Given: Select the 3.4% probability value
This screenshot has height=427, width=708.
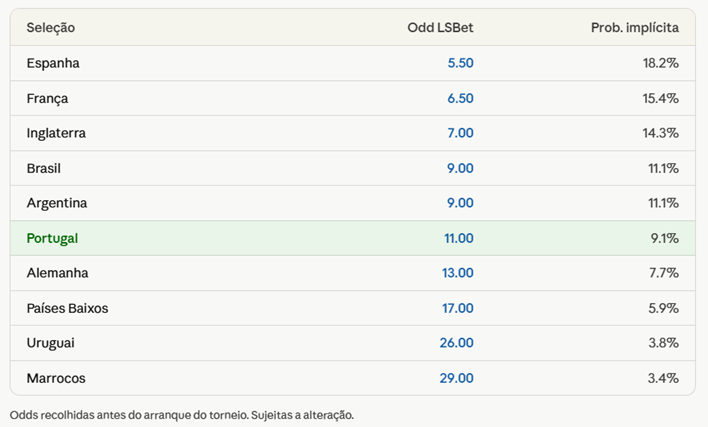Looking at the screenshot, I should tap(664, 378).
